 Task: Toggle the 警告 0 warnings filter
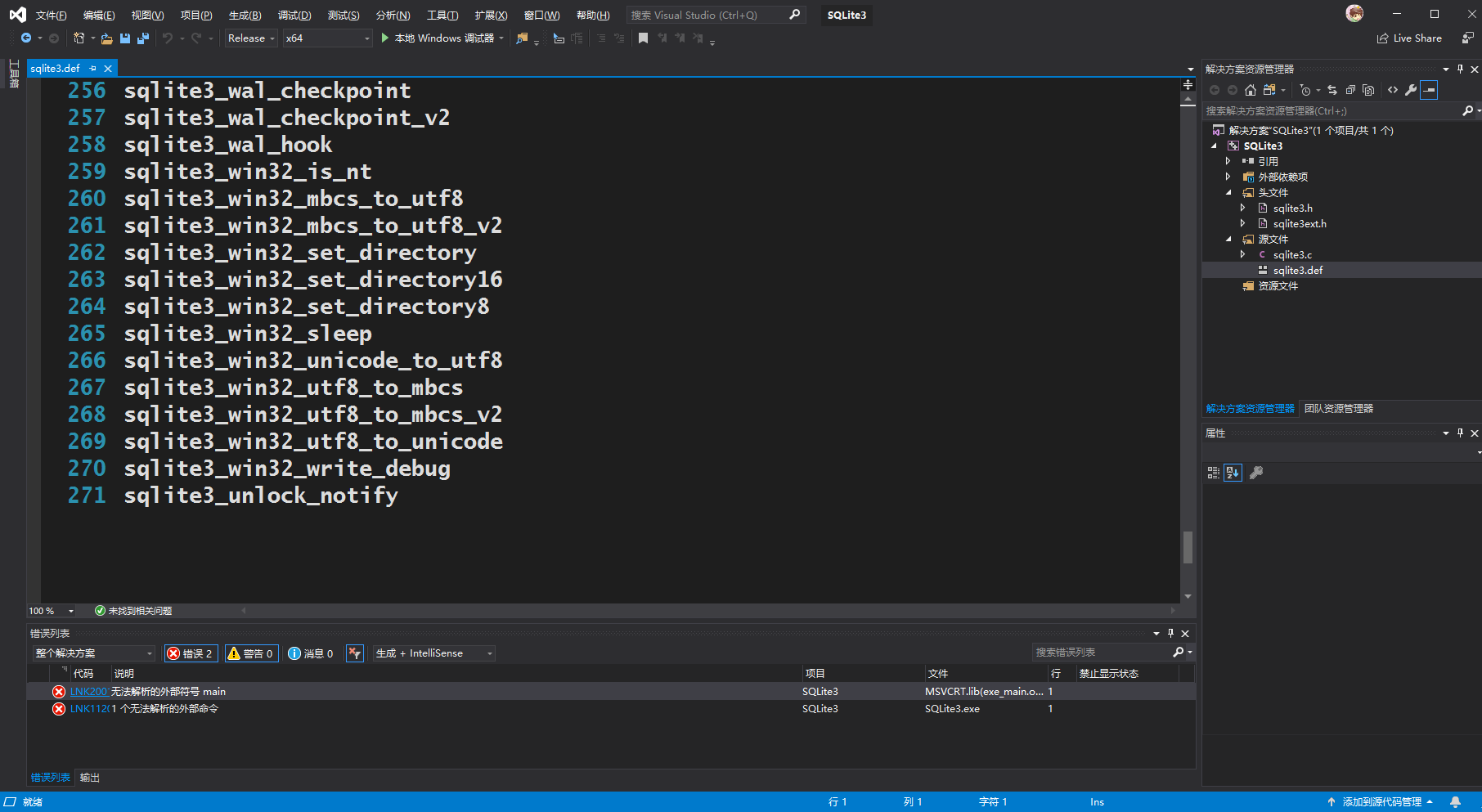[x=251, y=653]
